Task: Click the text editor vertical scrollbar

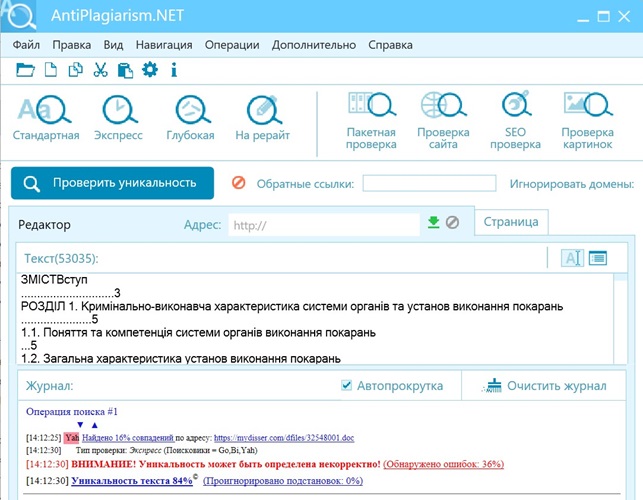Action: [620, 318]
